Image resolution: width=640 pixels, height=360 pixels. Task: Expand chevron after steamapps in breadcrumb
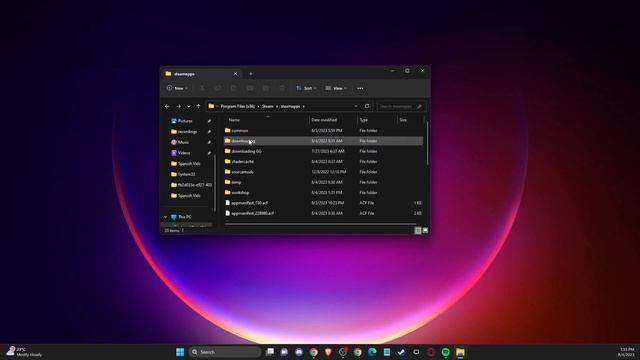[304, 106]
